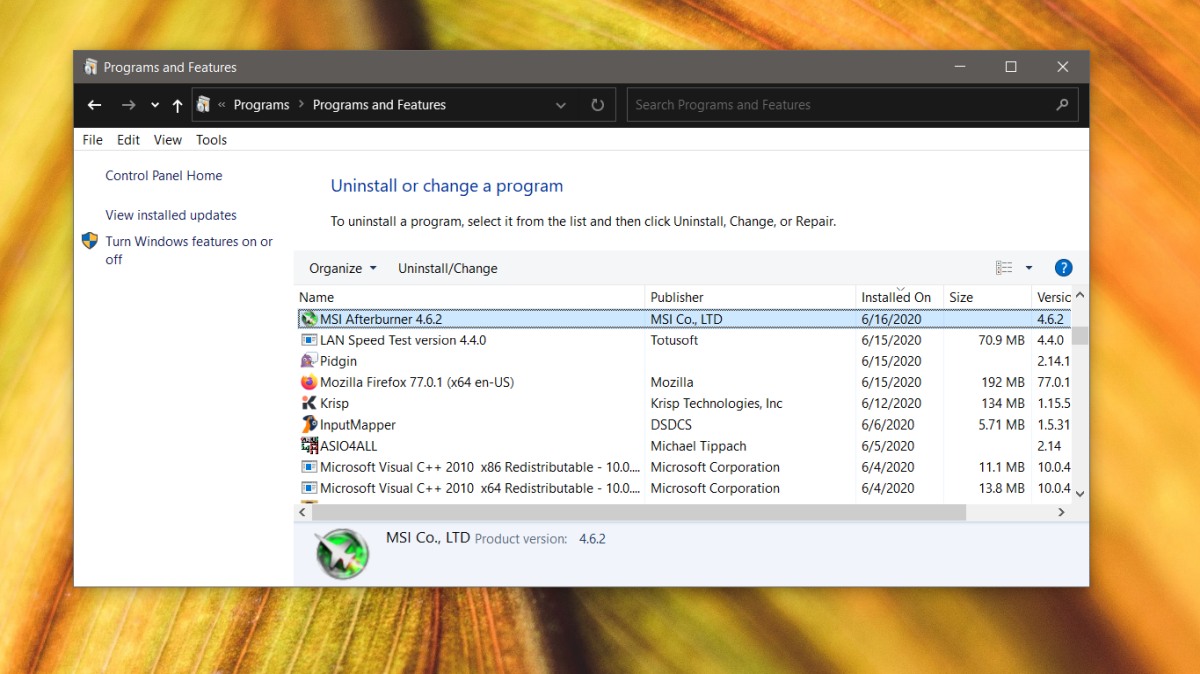Select the Krisp entry name
Viewport: 1200px width, 674px height.
(x=334, y=403)
